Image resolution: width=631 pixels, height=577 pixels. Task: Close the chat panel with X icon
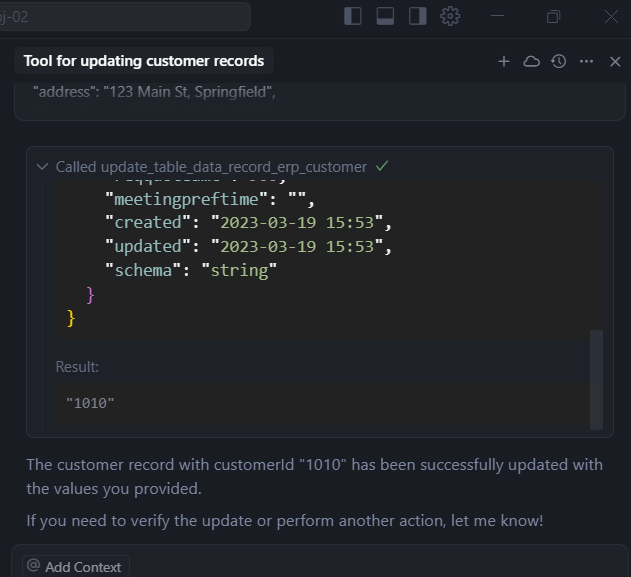coord(615,62)
